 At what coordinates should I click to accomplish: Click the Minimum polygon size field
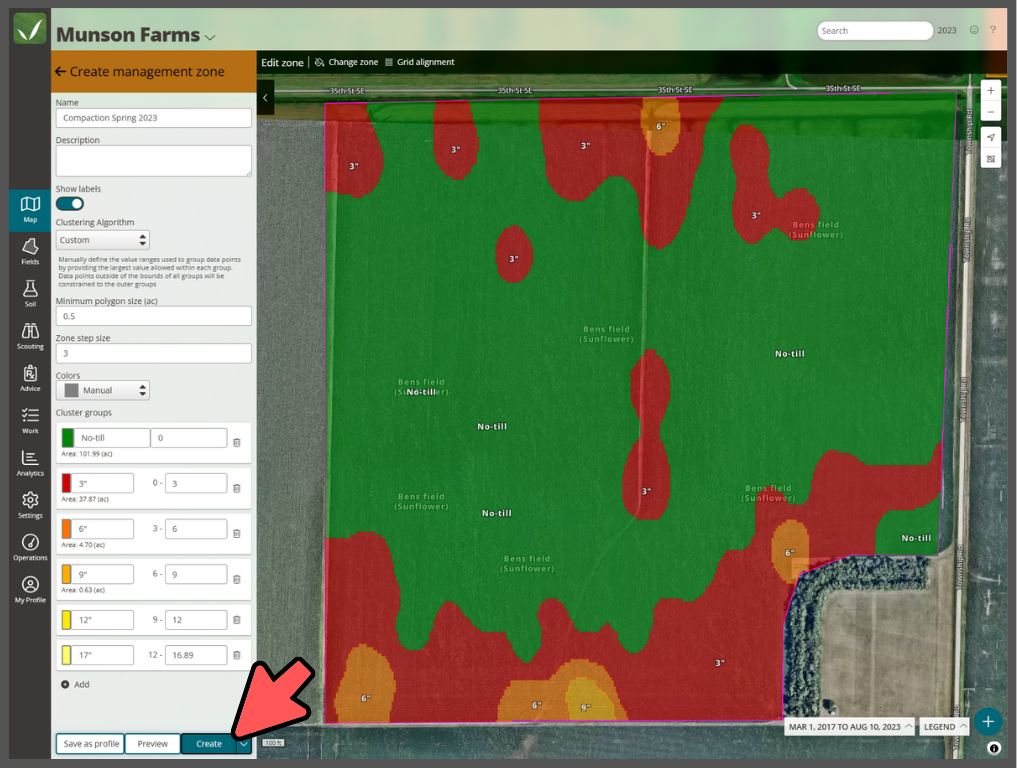(154, 316)
